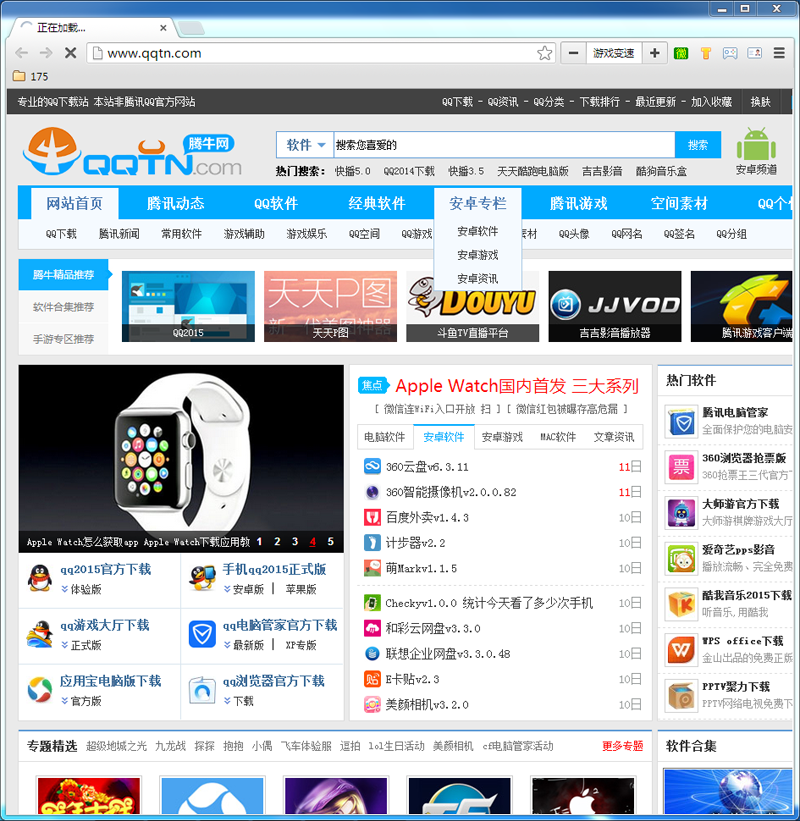
Task: Click the 爱奇艺pps影音 icon
Action: 681,559
